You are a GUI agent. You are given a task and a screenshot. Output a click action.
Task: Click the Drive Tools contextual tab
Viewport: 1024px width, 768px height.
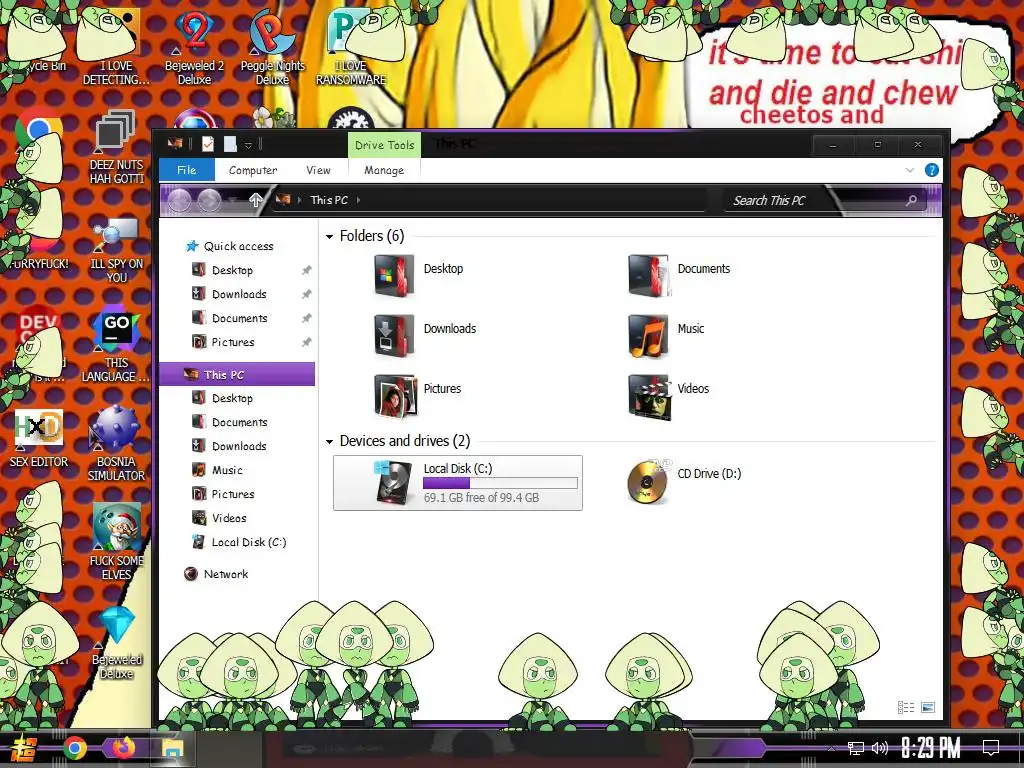(x=384, y=145)
